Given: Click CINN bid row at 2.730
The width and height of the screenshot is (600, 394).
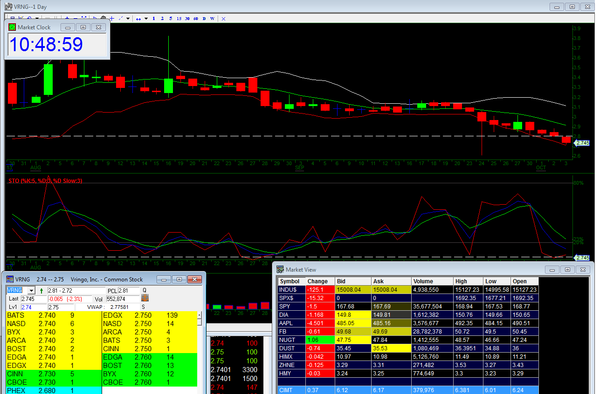Looking at the screenshot, I should [54, 374].
